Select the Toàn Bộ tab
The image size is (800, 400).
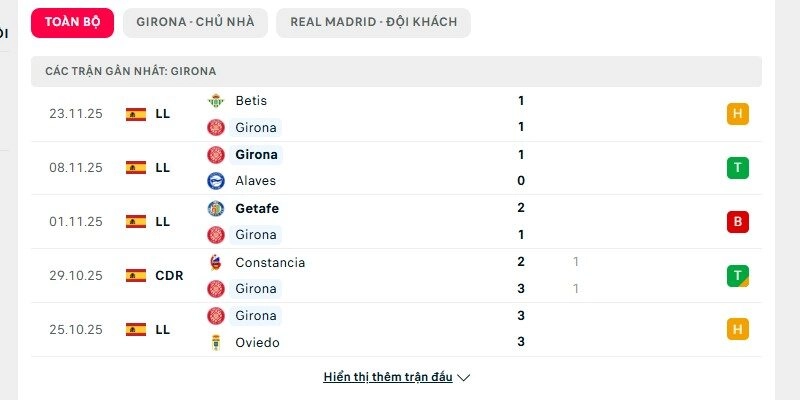pos(72,22)
